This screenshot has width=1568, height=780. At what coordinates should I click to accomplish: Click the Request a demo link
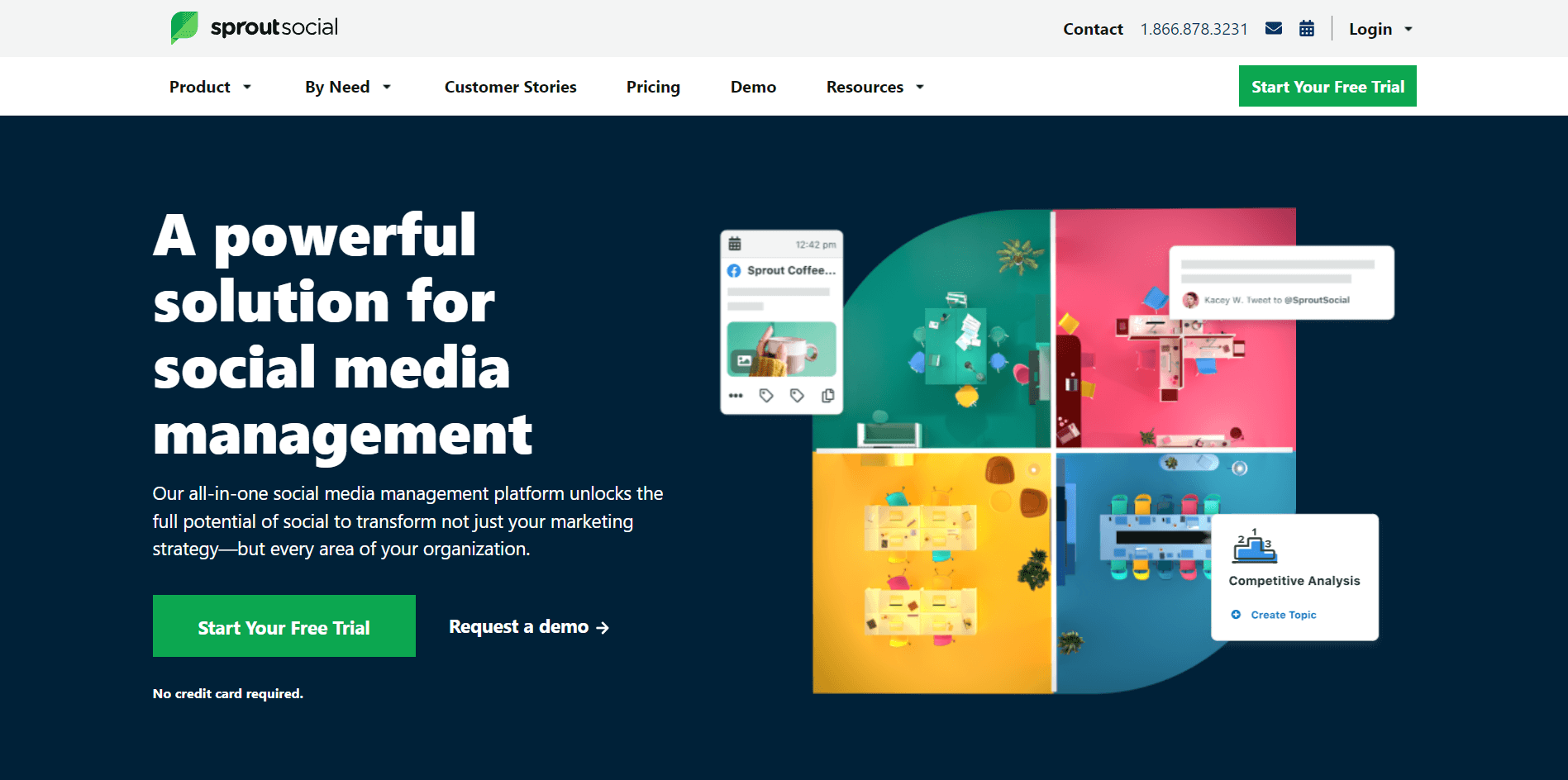(529, 627)
